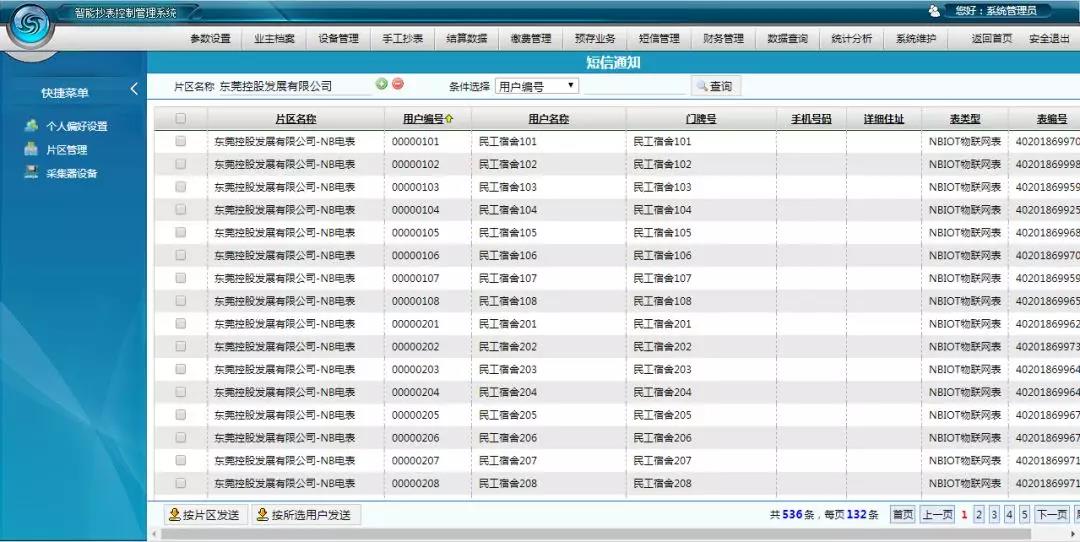Check the row for user 00000101
This screenshot has height=542, width=1080.
[180, 141]
